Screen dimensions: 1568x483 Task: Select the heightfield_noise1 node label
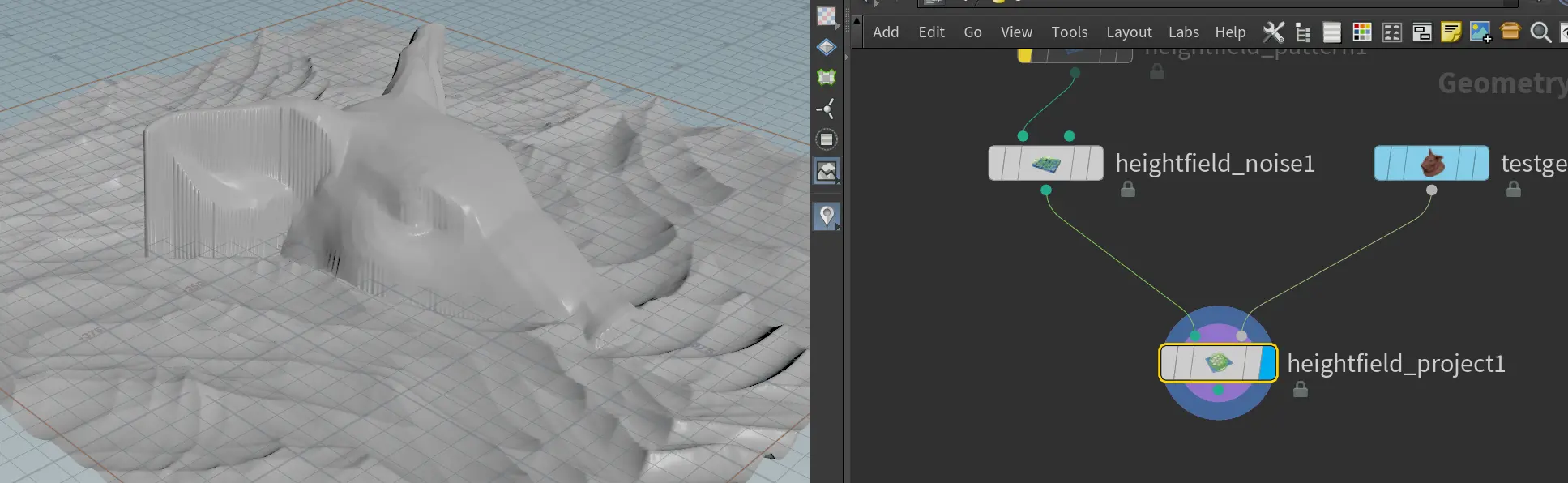tap(1215, 164)
